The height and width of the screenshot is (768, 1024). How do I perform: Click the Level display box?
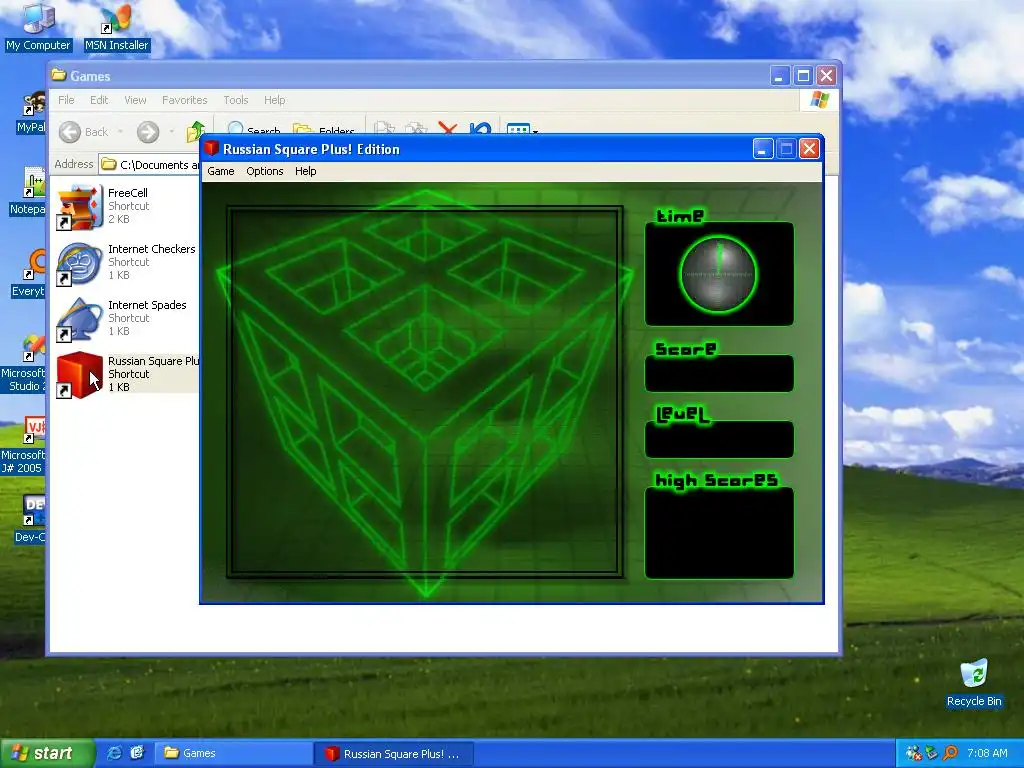pos(719,440)
